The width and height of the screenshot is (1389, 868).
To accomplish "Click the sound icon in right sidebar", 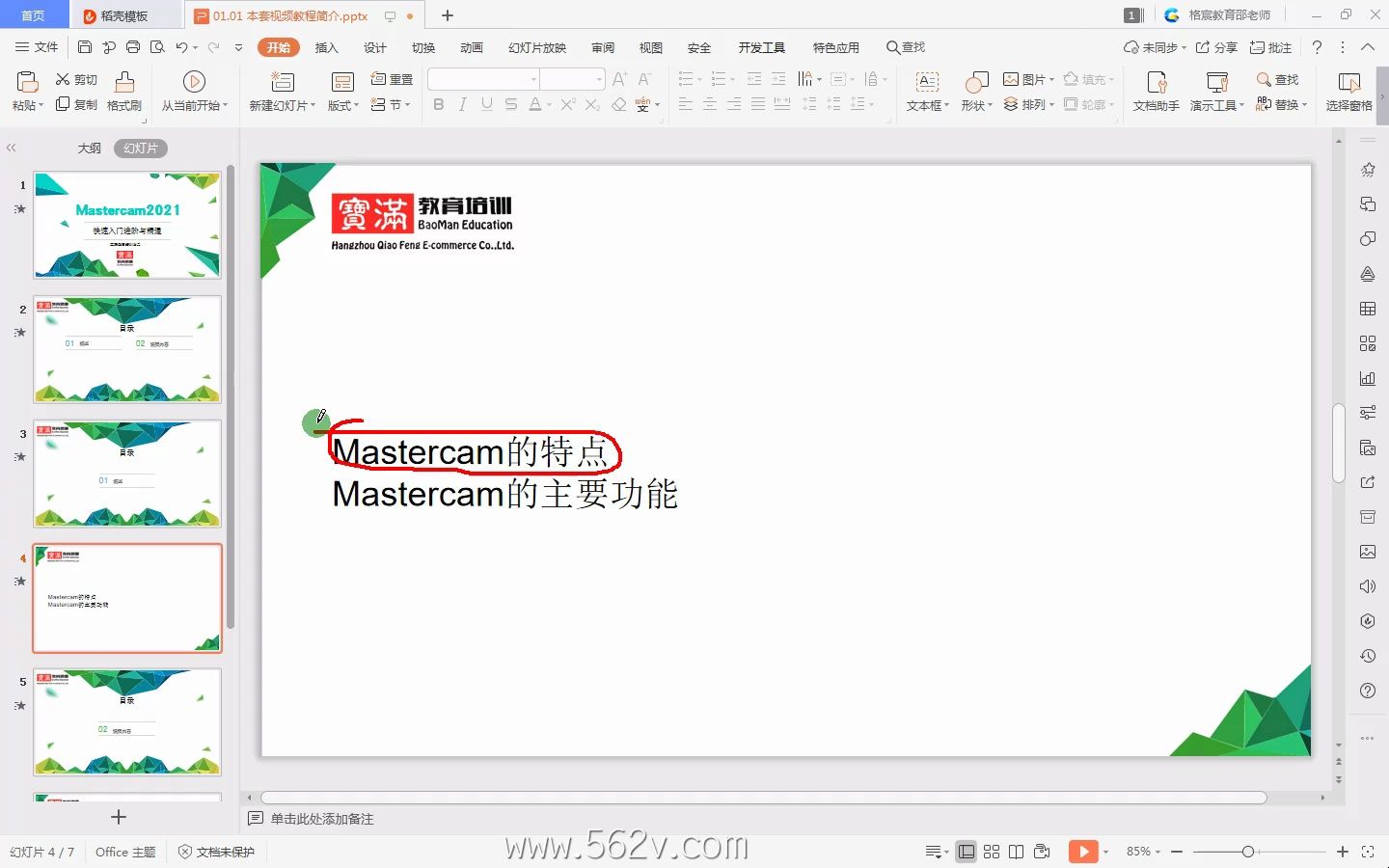I will tap(1368, 586).
